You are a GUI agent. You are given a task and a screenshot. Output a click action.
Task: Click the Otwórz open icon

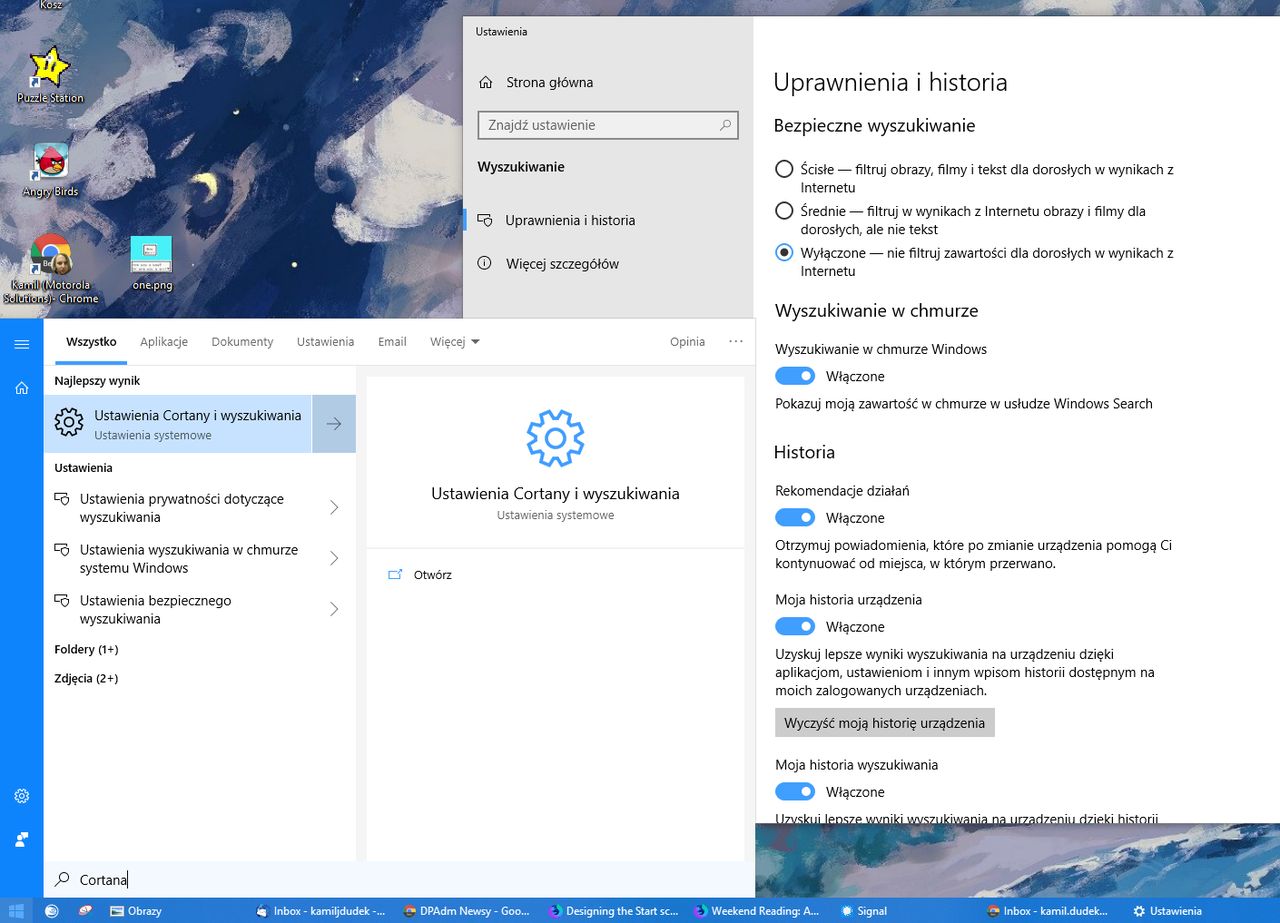pyautogui.click(x=395, y=575)
